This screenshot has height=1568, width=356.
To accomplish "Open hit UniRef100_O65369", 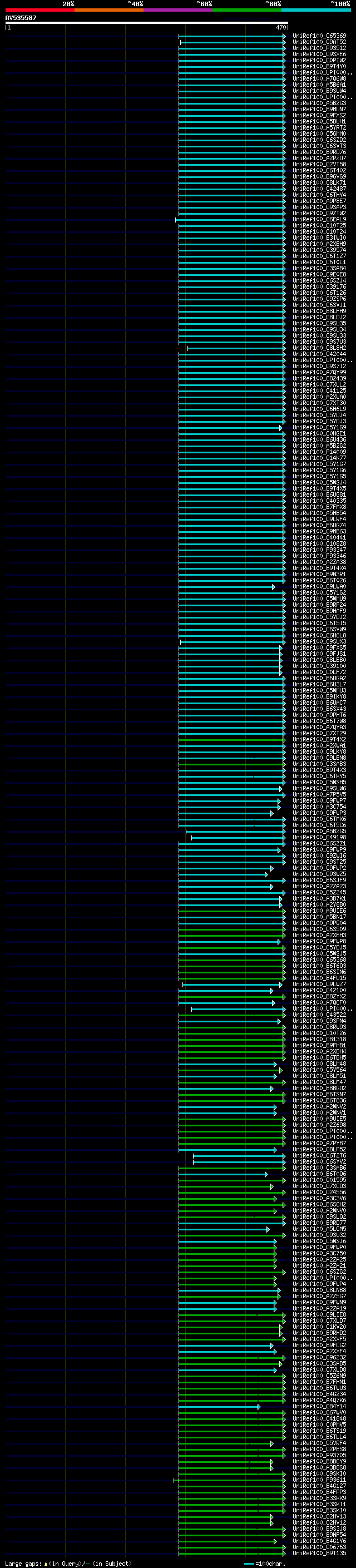I will point(319,36).
